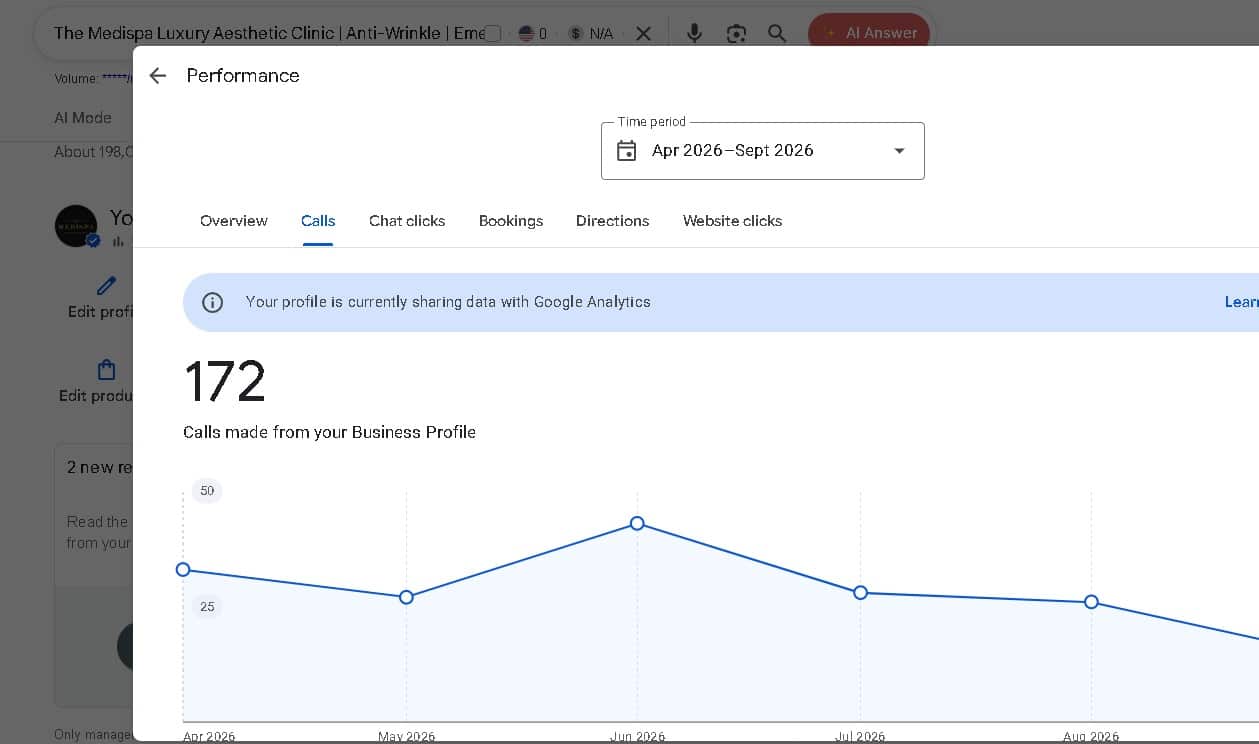Click the search query text field
Image resolution: width=1259 pixels, height=744 pixels.
[269, 33]
